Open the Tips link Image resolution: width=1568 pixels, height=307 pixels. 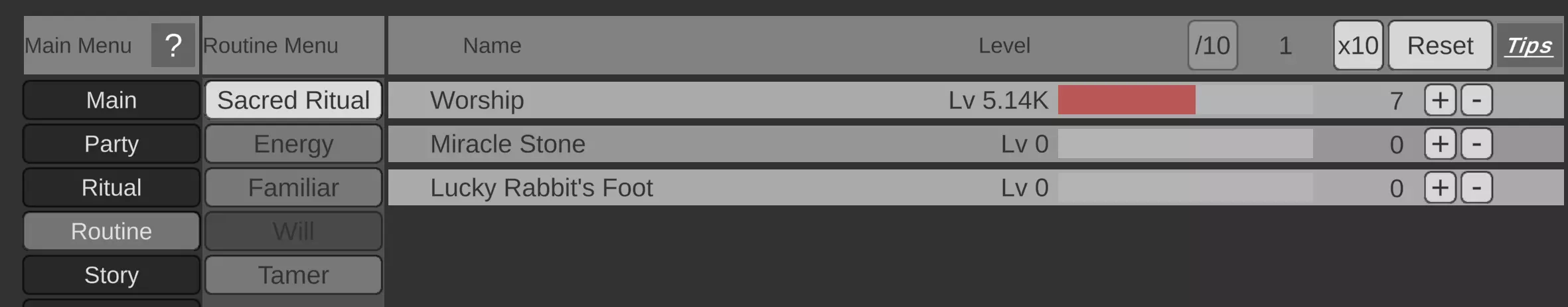pos(1529,45)
